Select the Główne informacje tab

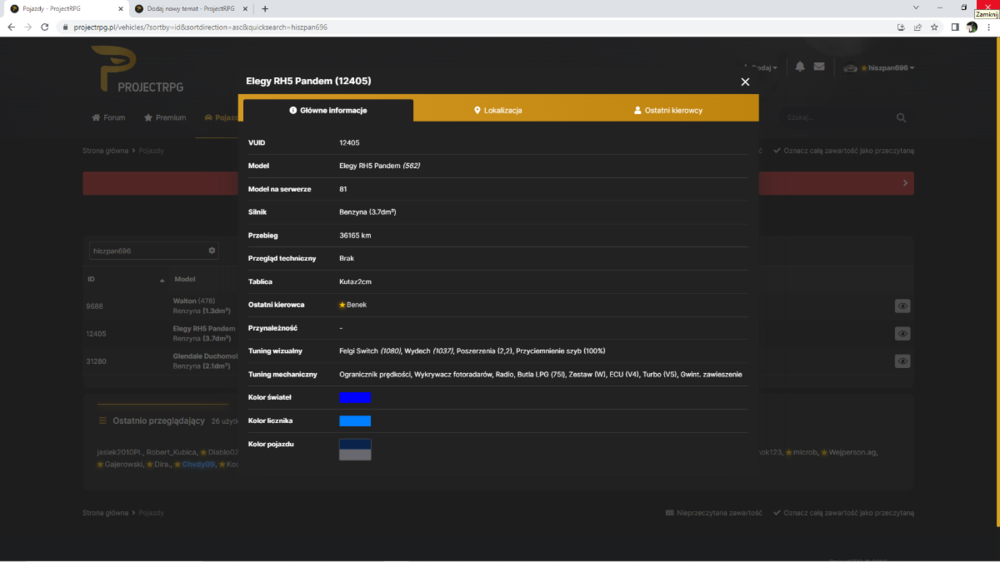[x=328, y=110]
